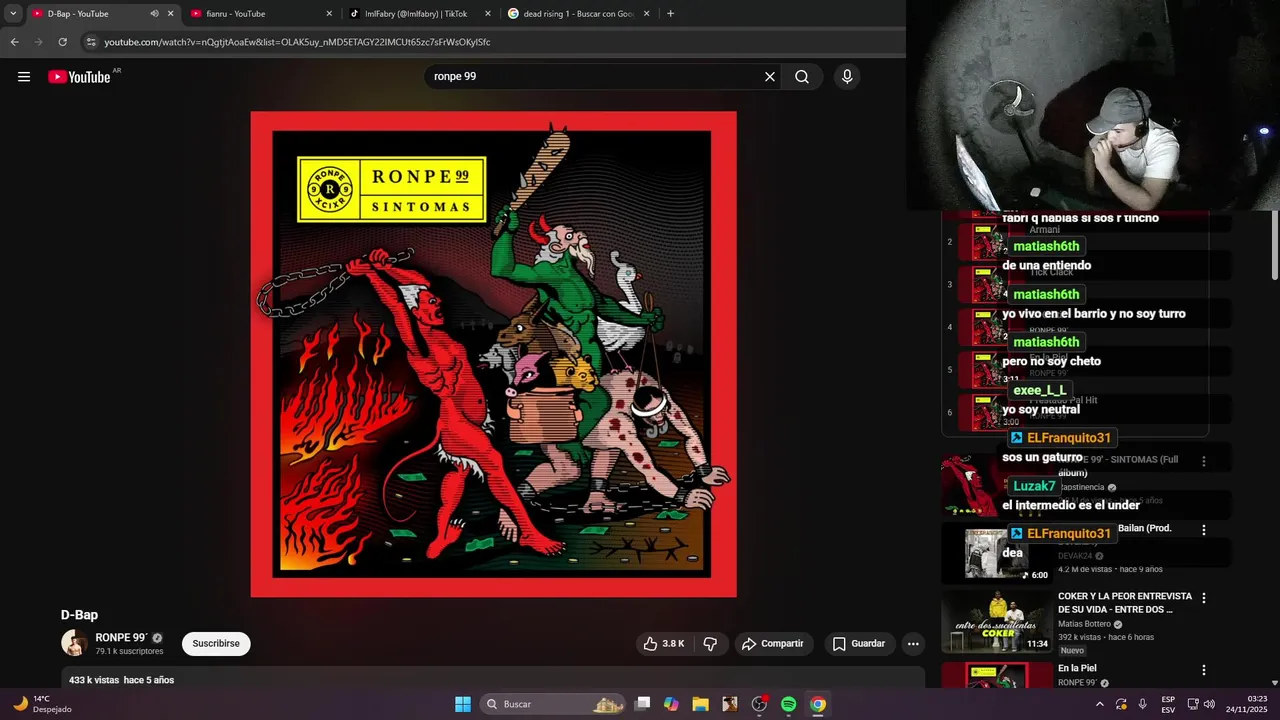Open options menu for SINTOMAS full album video

pos(1204,461)
